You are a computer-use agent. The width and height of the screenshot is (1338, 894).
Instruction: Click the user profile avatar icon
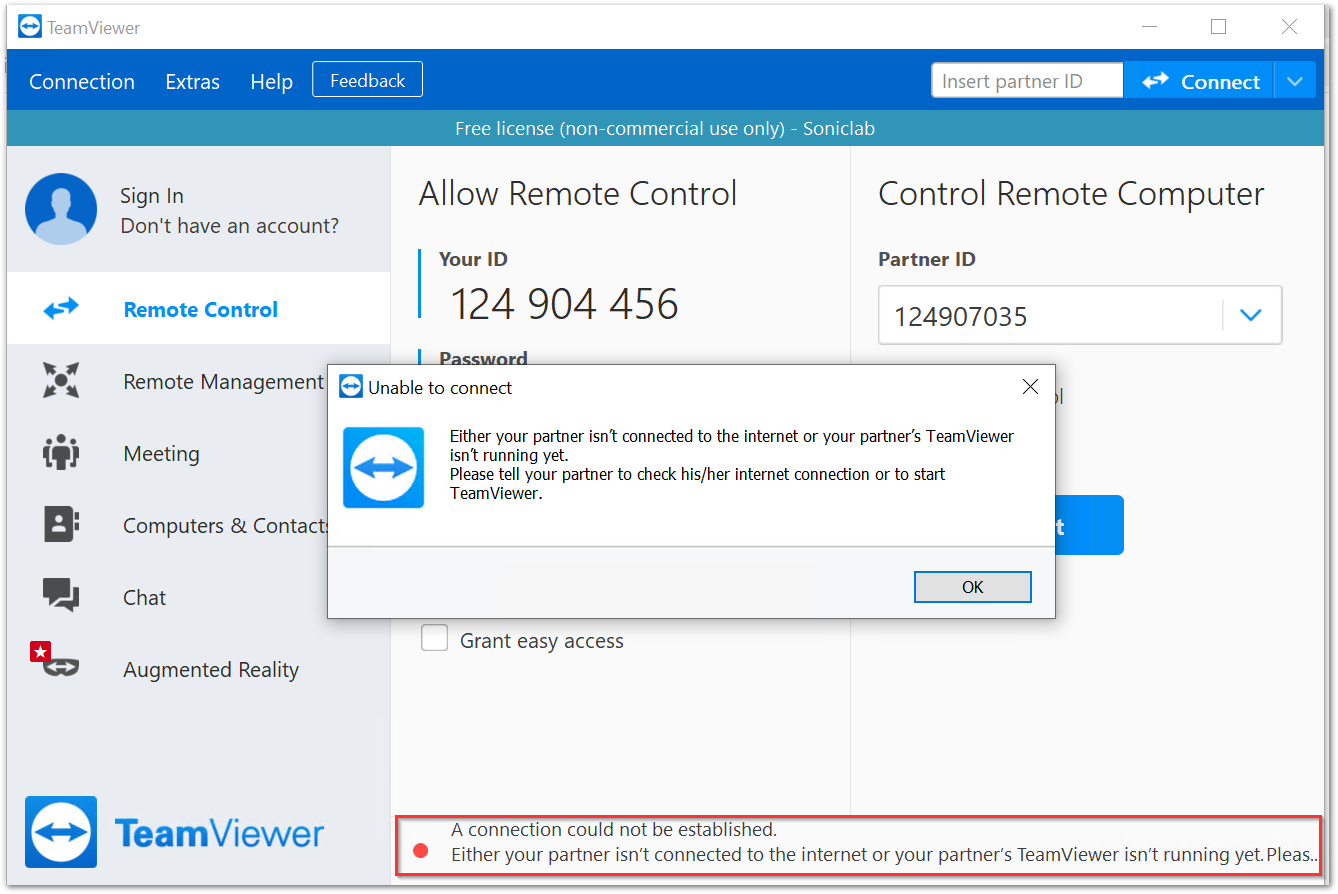coord(61,209)
